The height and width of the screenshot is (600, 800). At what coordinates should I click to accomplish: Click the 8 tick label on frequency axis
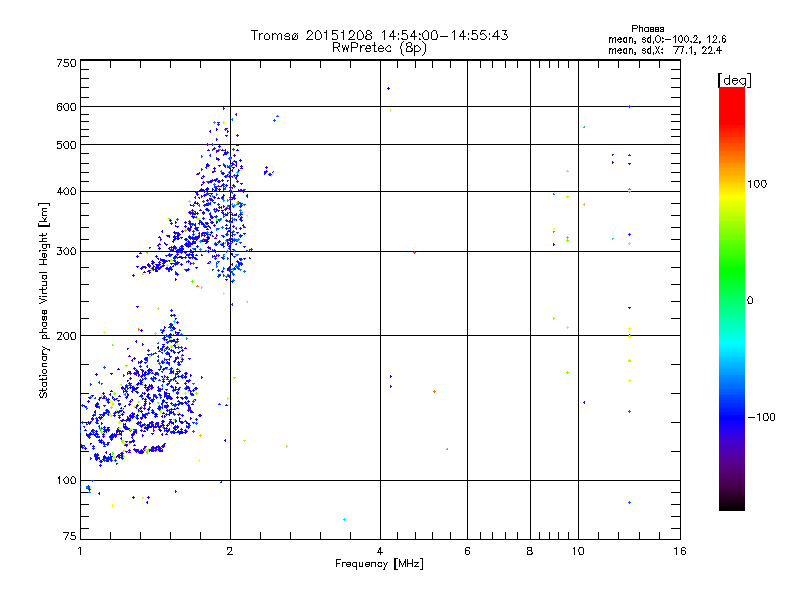pos(530,551)
